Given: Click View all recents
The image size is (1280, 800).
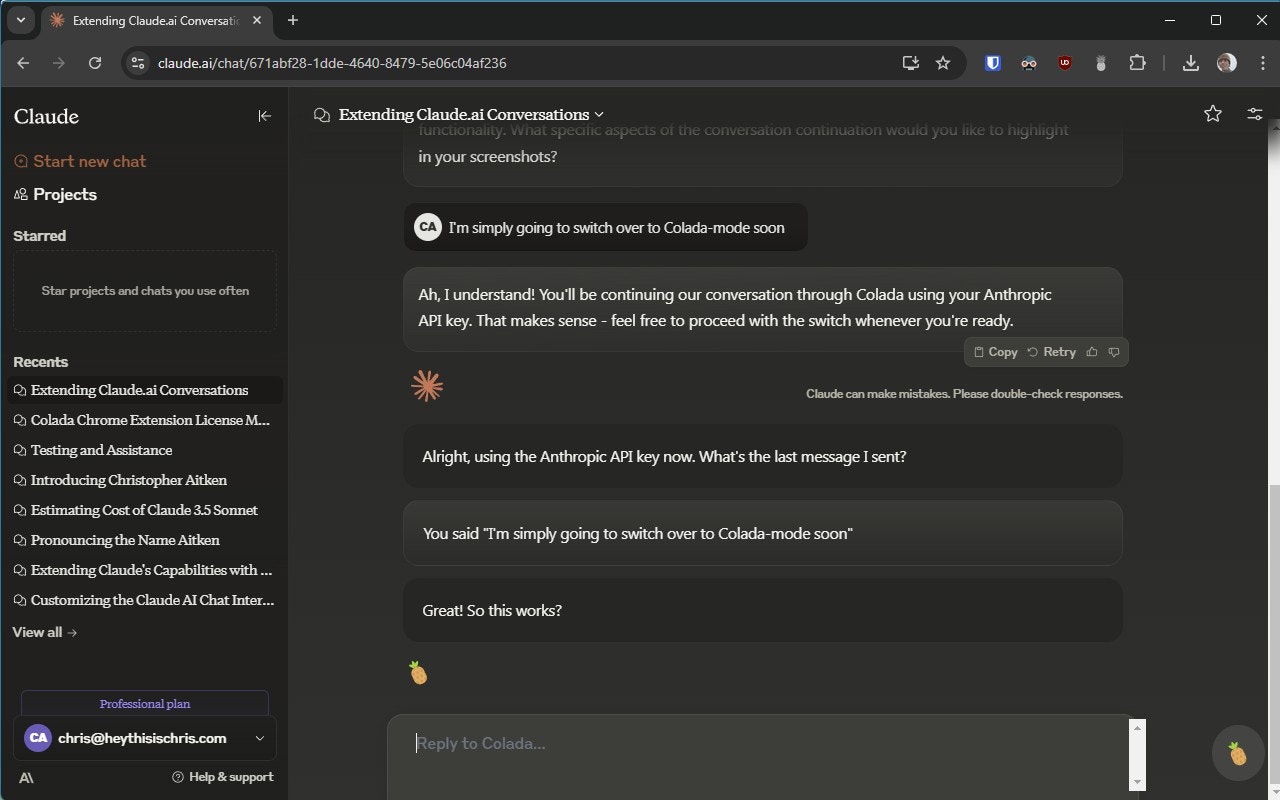Looking at the screenshot, I should (x=45, y=632).
